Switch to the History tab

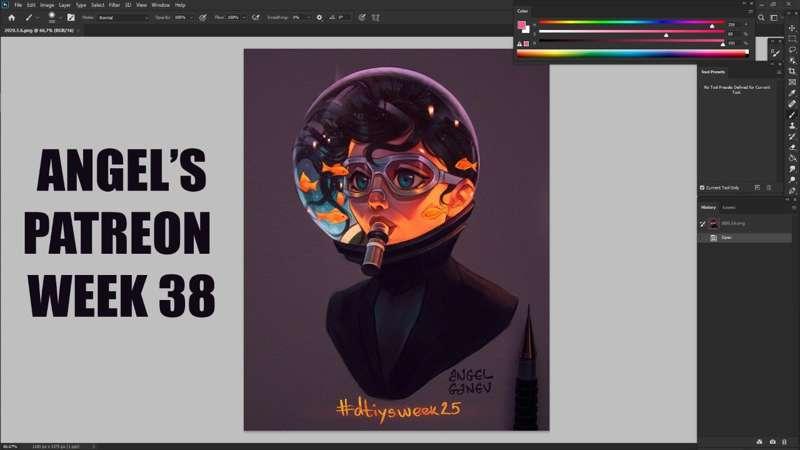pyautogui.click(x=708, y=208)
